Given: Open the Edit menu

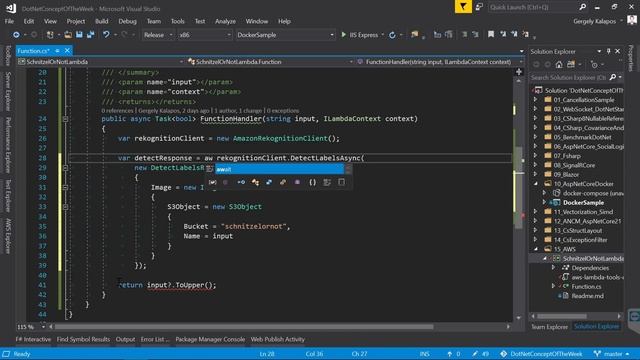Looking at the screenshot, I should 29,21.
